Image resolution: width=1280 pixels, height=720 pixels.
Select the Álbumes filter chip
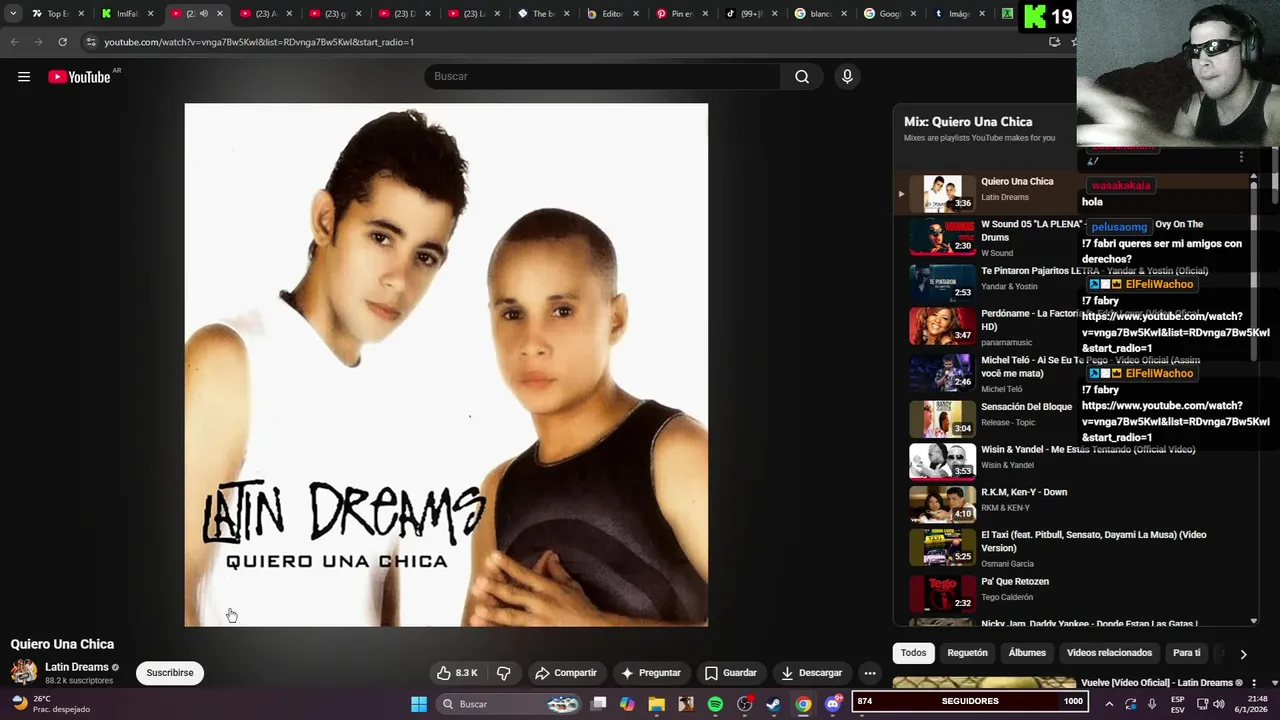[x=1027, y=653]
